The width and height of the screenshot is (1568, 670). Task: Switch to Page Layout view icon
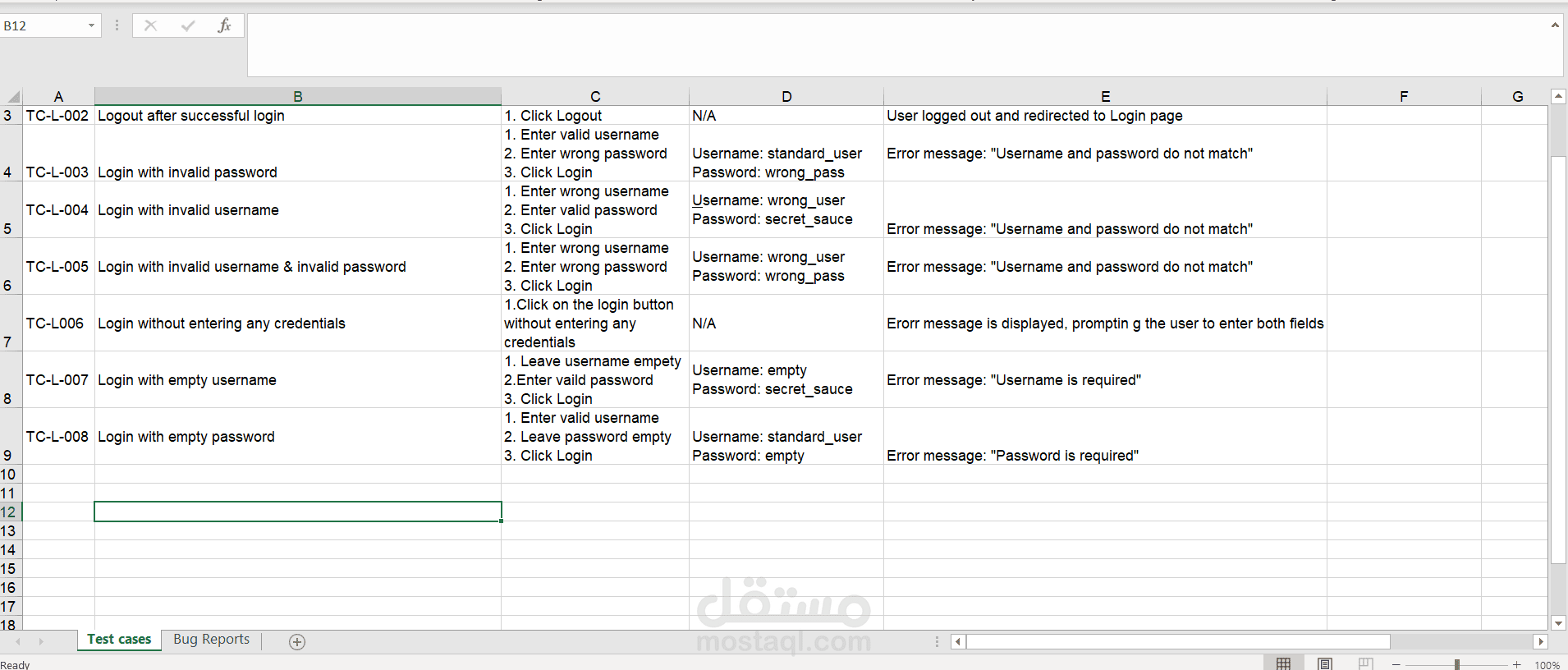pos(1324,663)
